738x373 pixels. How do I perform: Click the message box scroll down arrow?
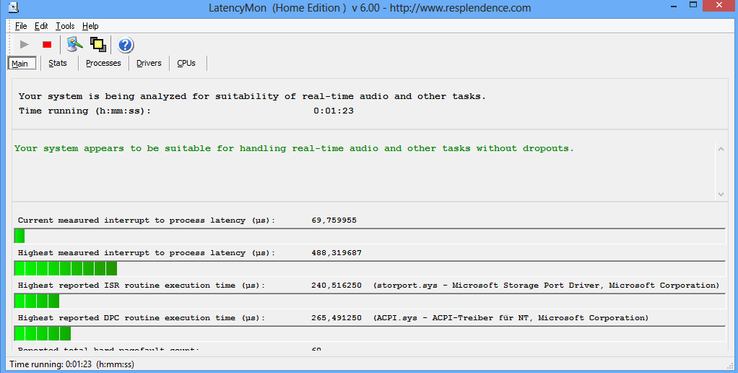(721, 194)
